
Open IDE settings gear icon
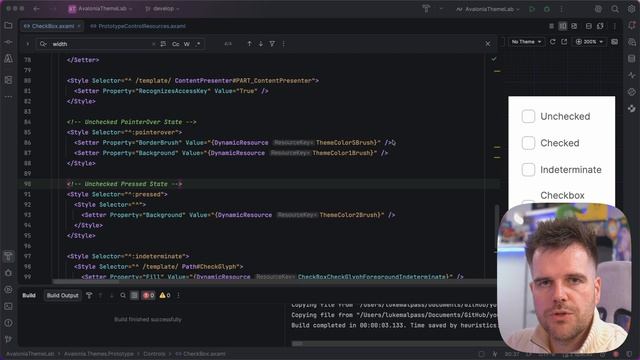click(x=631, y=9)
